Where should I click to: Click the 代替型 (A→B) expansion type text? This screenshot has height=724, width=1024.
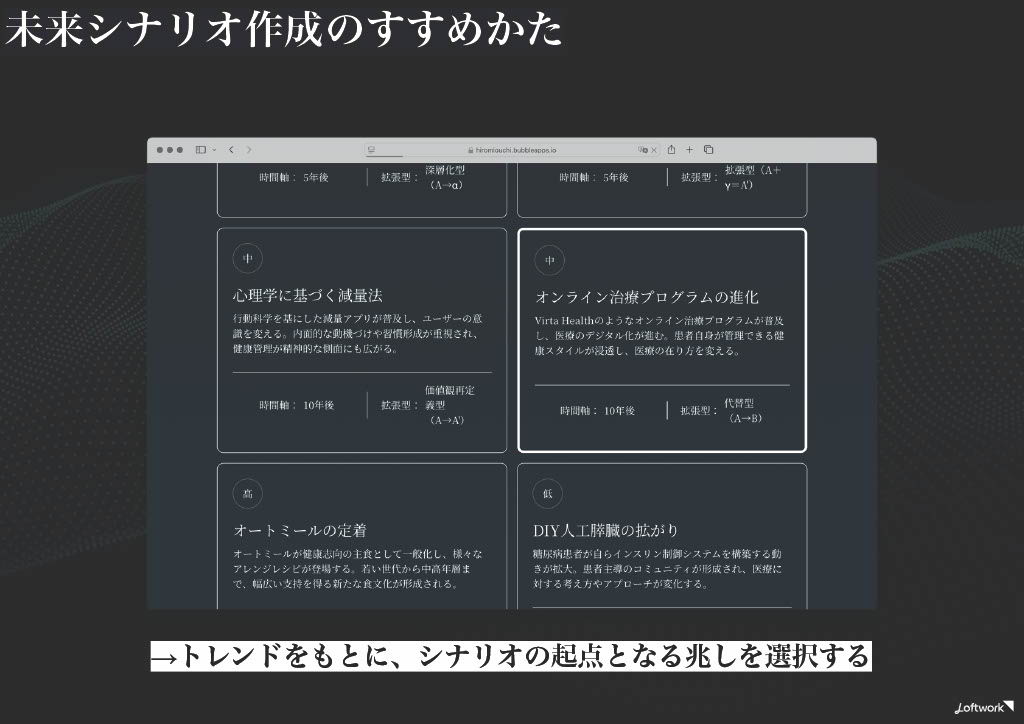[x=743, y=411]
